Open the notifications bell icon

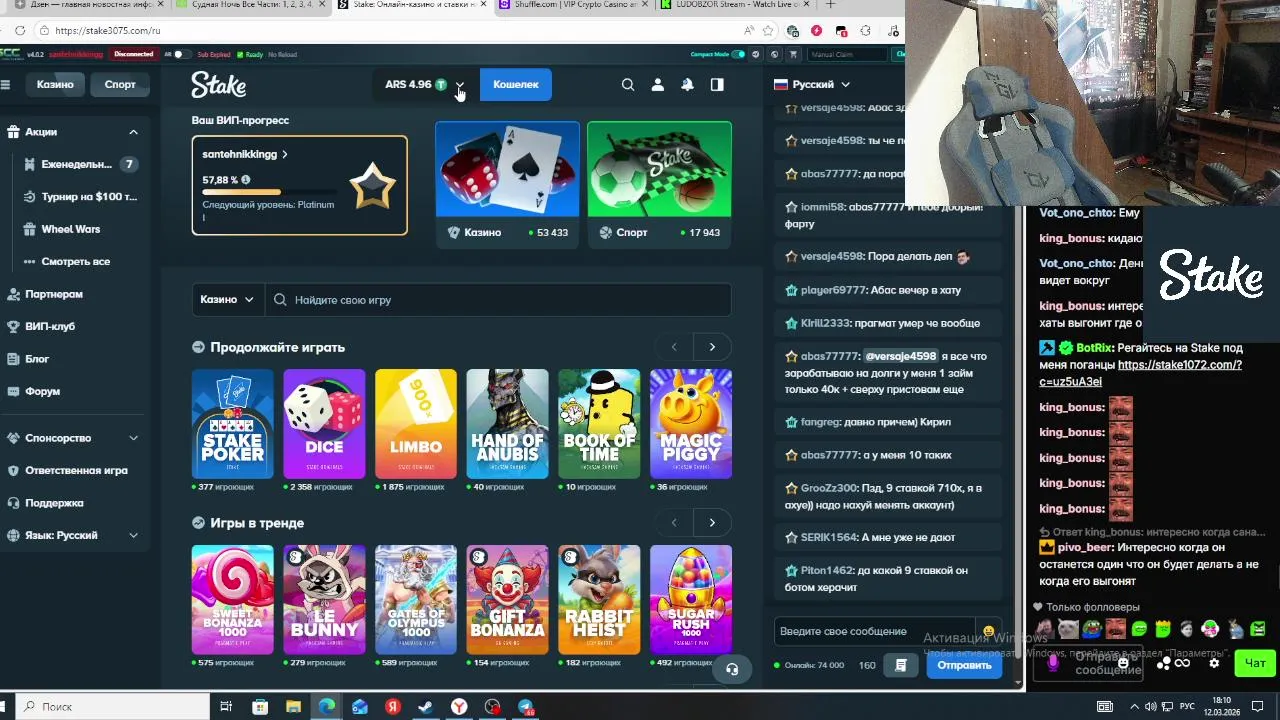[x=688, y=85]
